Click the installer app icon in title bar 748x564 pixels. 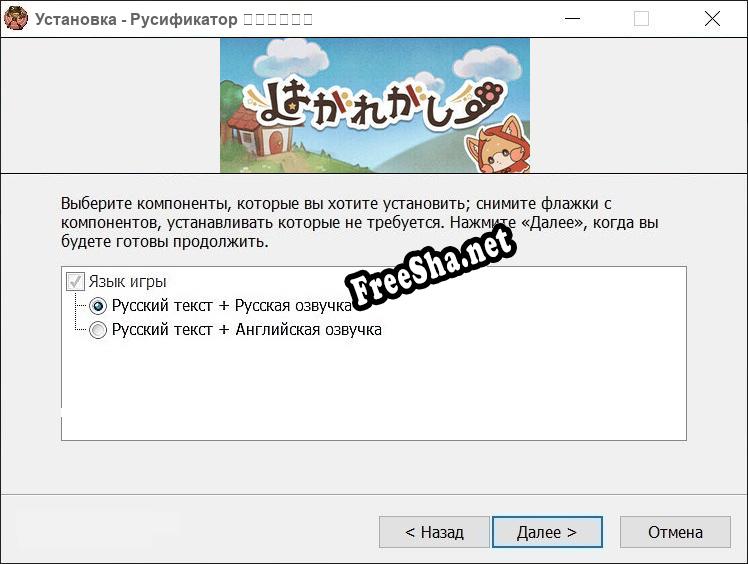click(x=16, y=18)
